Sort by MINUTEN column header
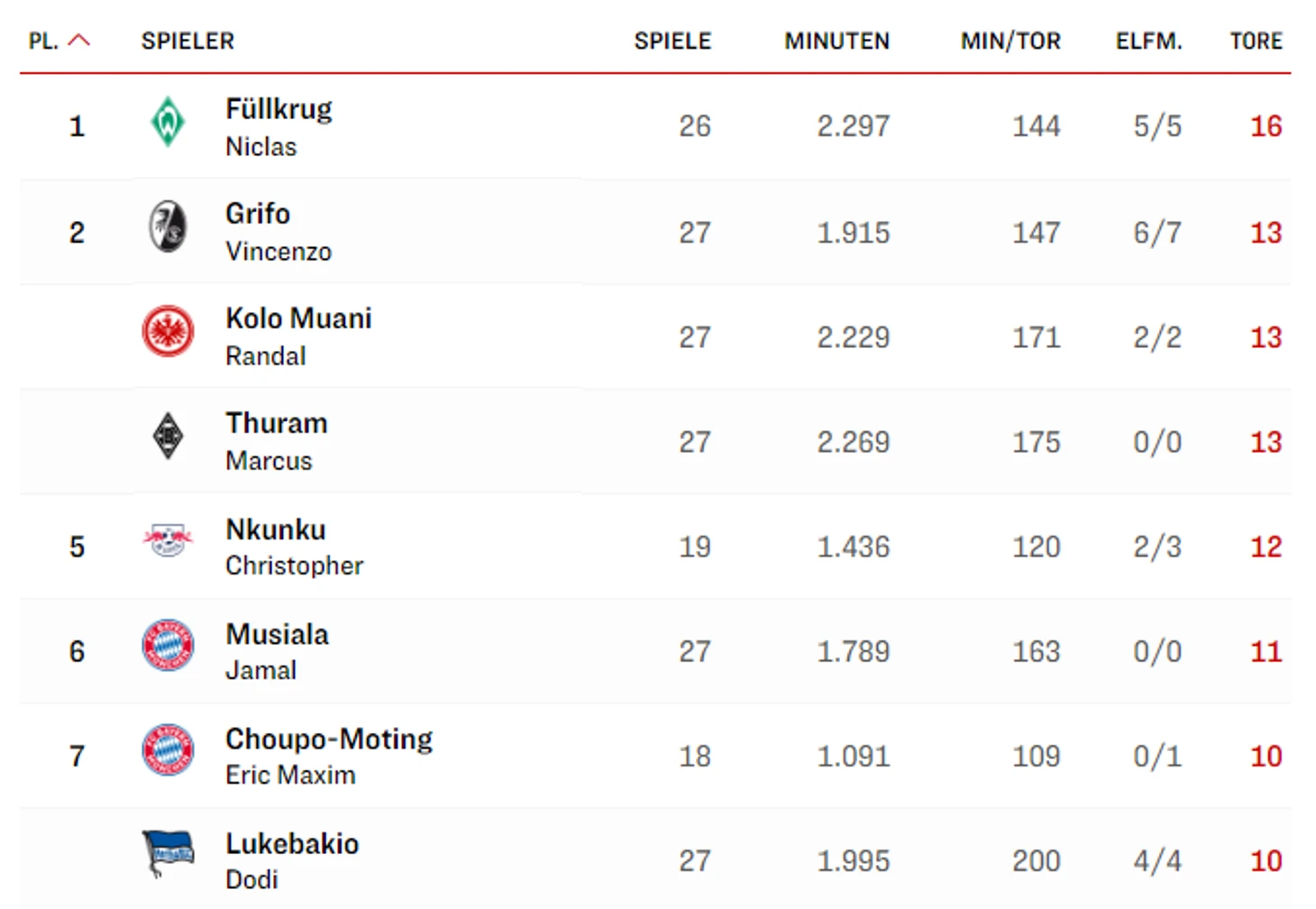Image resolution: width=1316 pixels, height=909 pixels. click(x=836, y=41)
